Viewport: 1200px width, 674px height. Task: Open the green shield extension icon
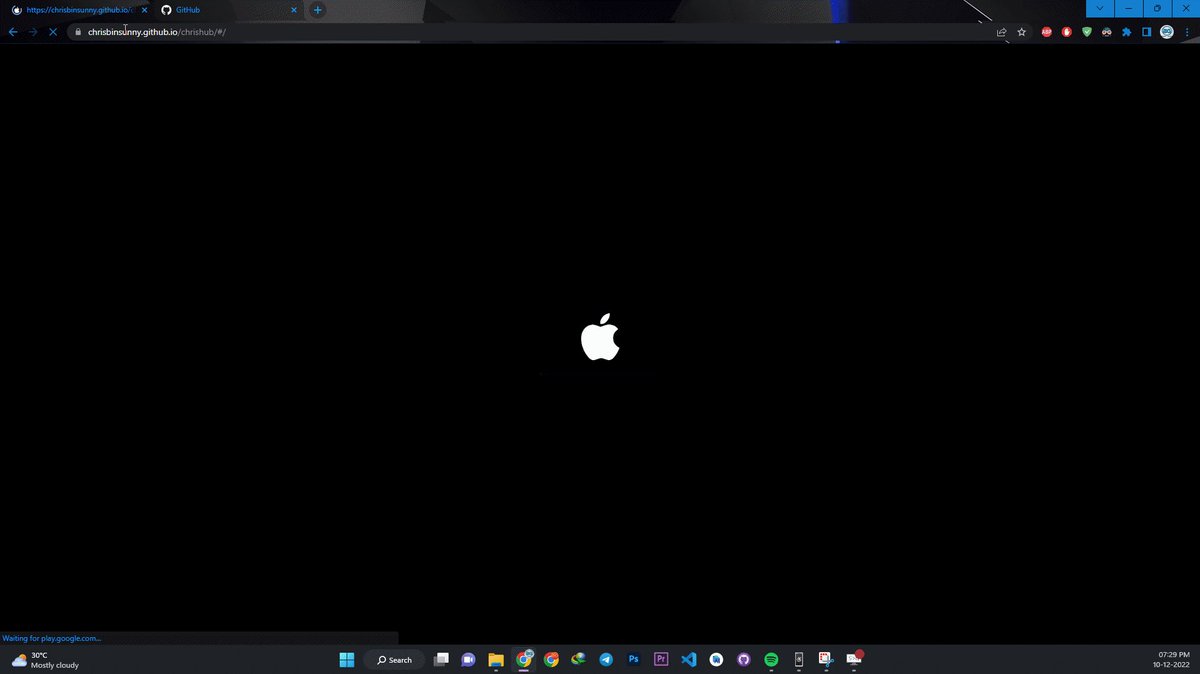pos(1087,32)
